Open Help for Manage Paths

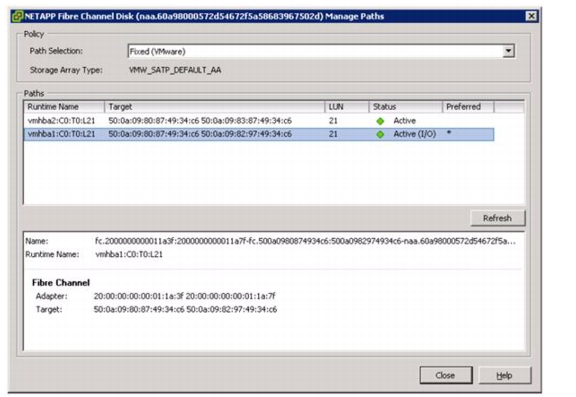point(504,375)
